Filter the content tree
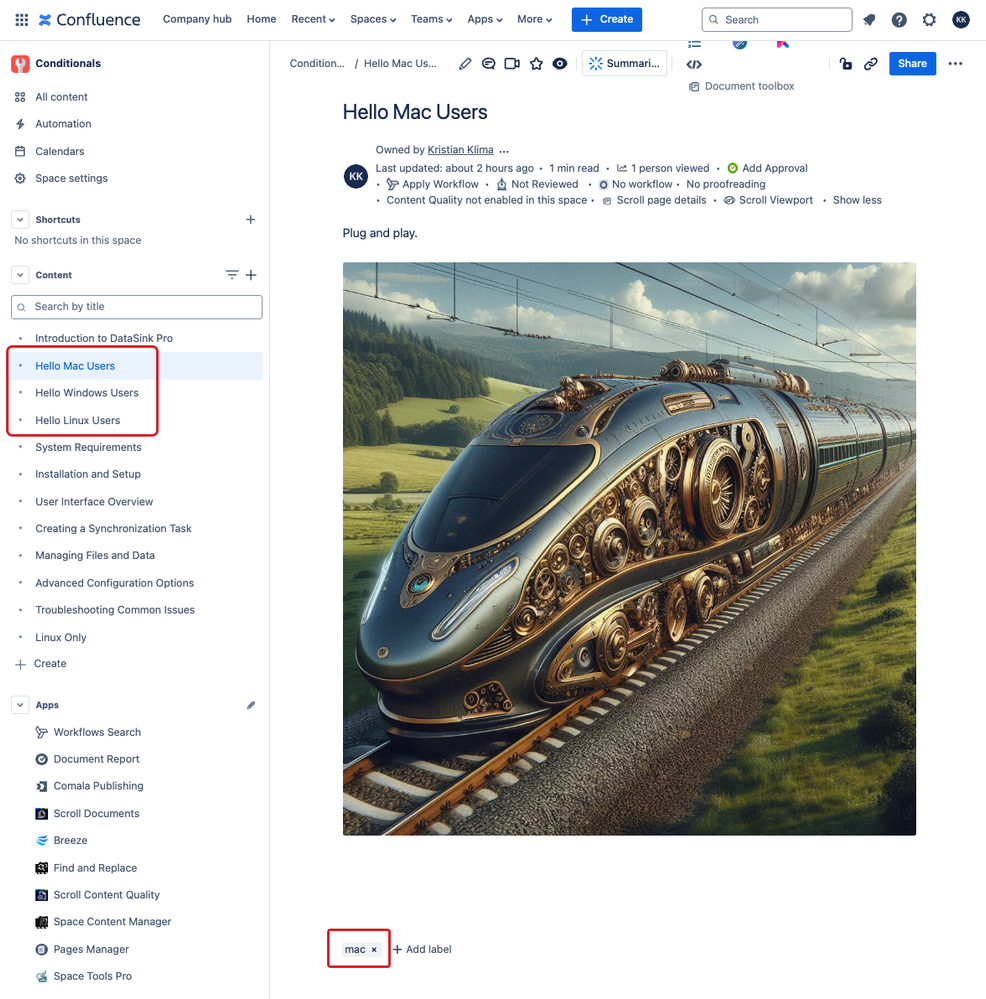This screenshot has width=986, height=999. point(232,275)
